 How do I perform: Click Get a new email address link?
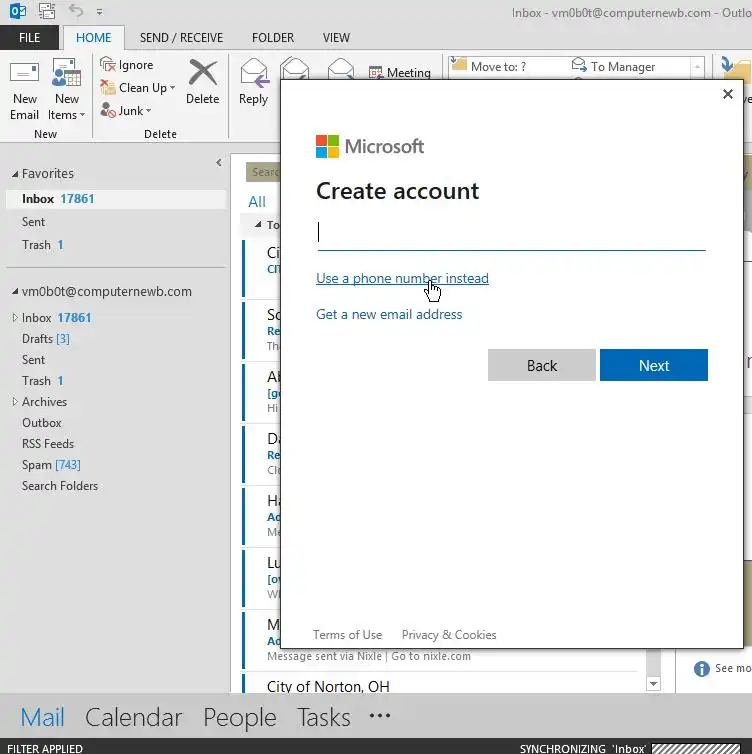point(389,314)
